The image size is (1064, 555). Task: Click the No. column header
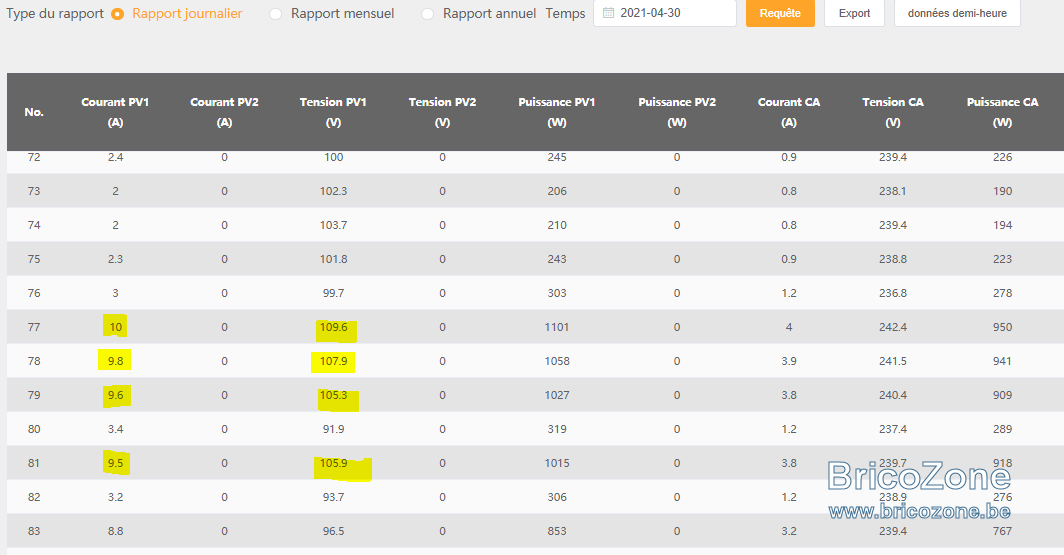pos(34,112)
